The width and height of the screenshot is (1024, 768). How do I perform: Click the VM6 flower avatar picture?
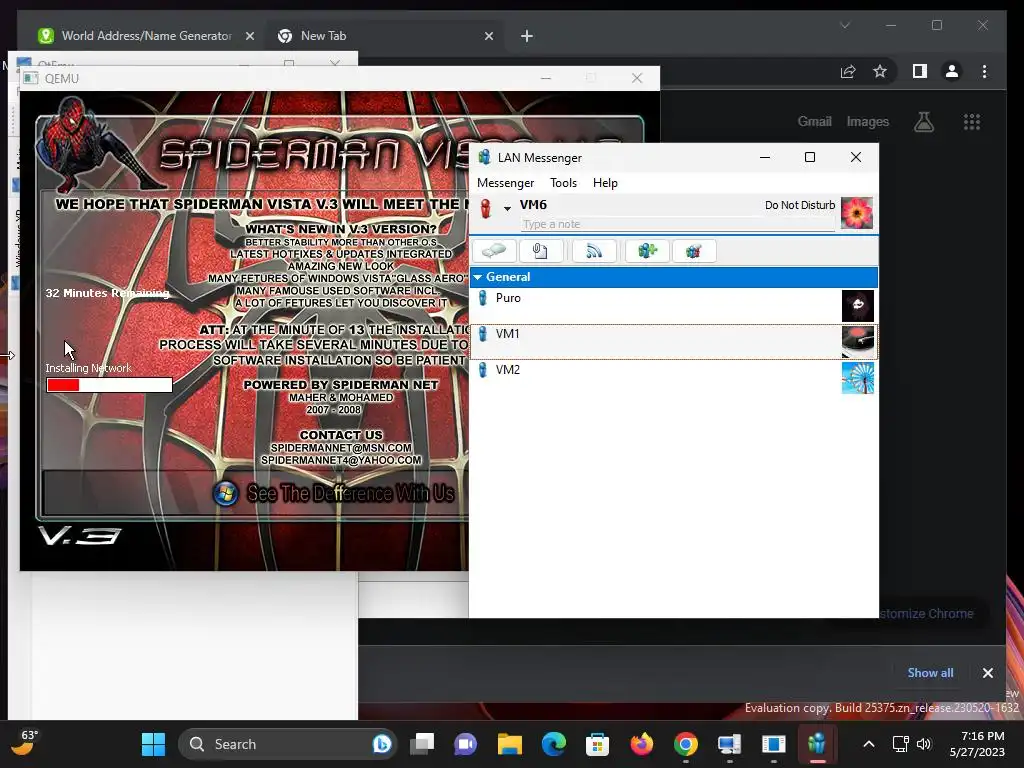point(857,213)
